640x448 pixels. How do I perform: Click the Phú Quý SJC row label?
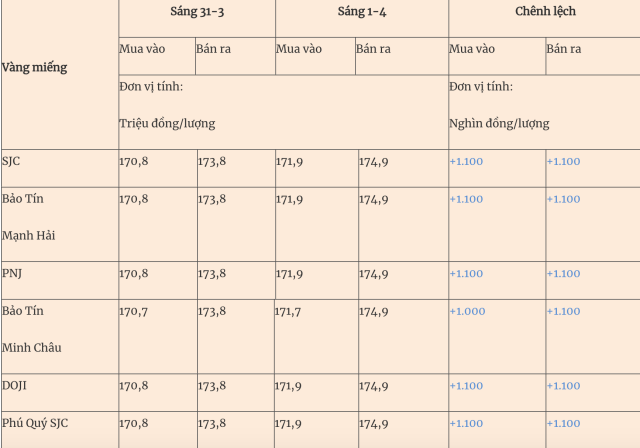point(35,423)
